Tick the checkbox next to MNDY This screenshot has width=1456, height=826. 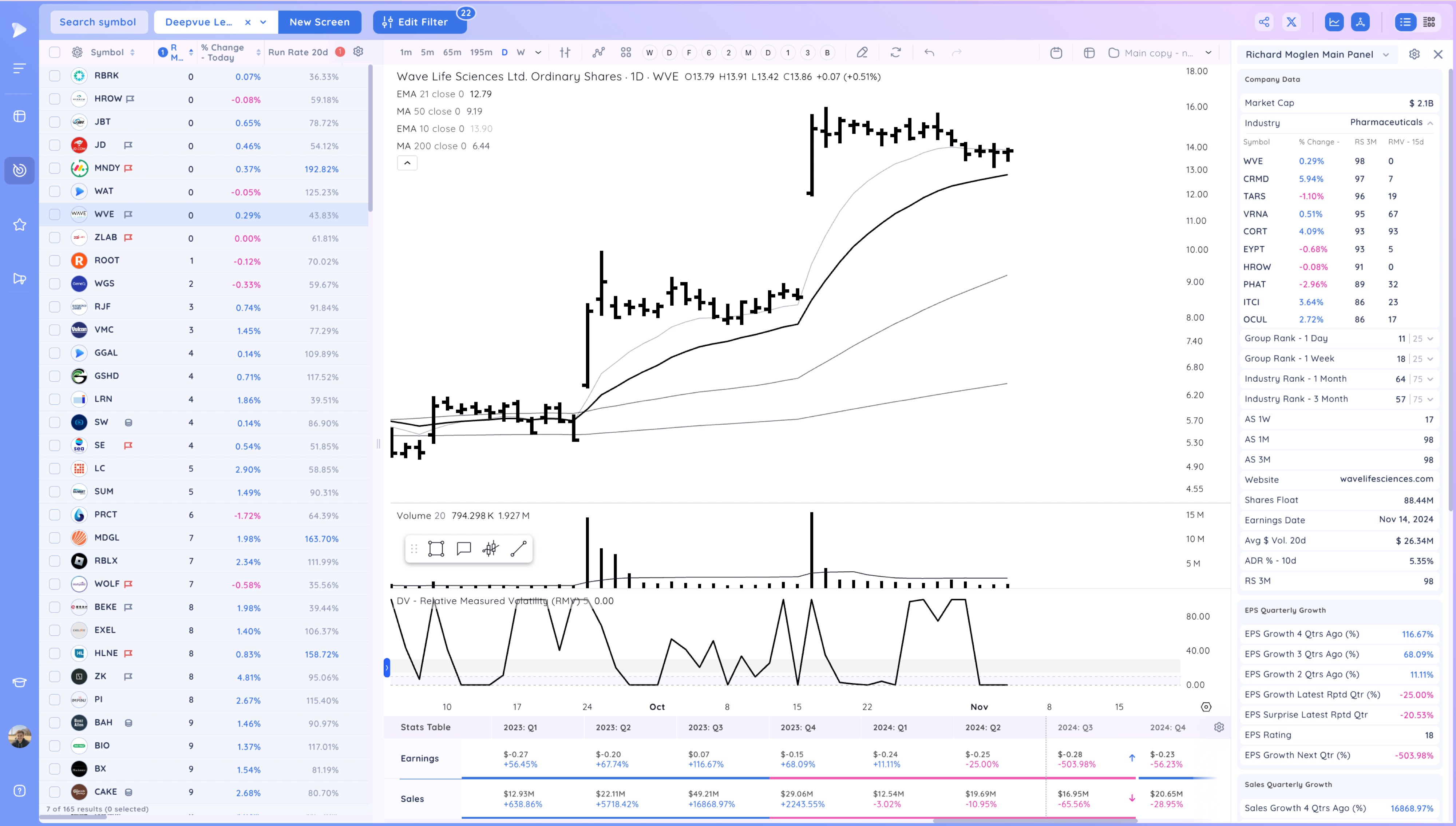pyautogui.click(x=55, y=168)
